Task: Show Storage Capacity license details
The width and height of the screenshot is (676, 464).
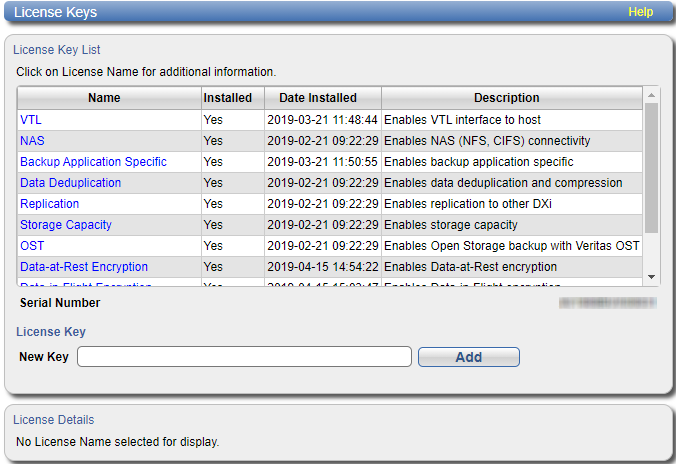Action: point(66,225)
